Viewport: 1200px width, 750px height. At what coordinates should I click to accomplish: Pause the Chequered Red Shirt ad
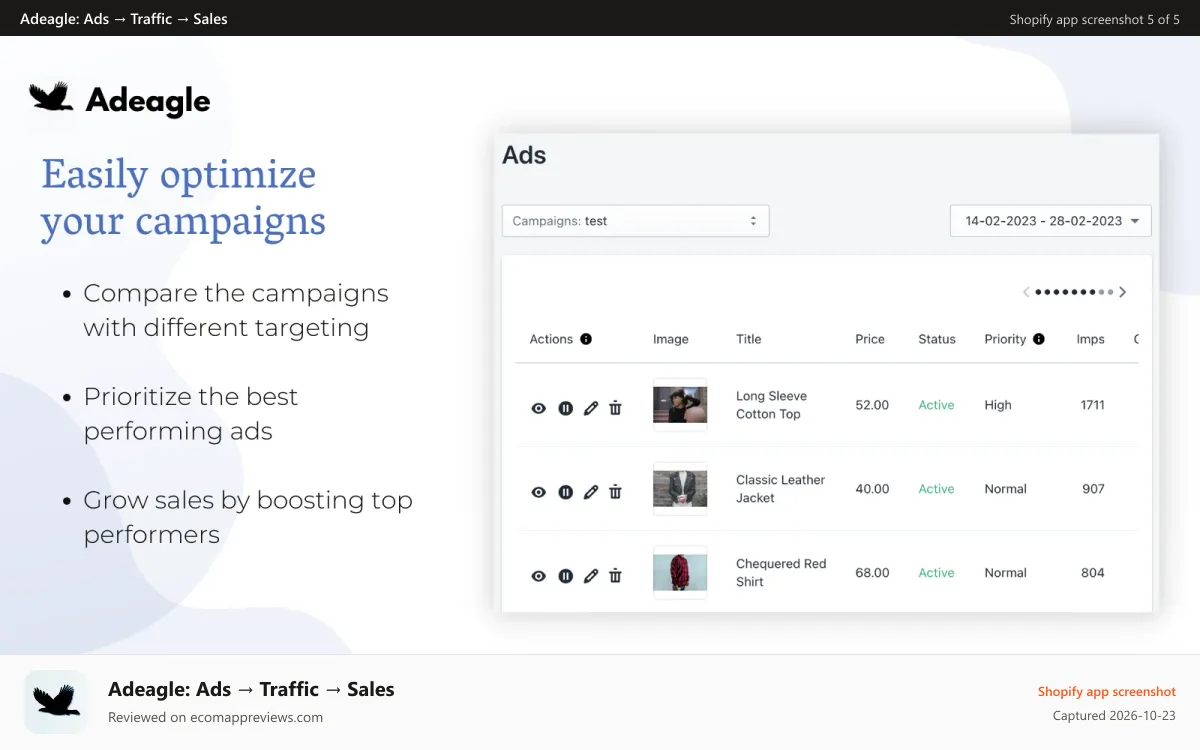click(565, 576)
